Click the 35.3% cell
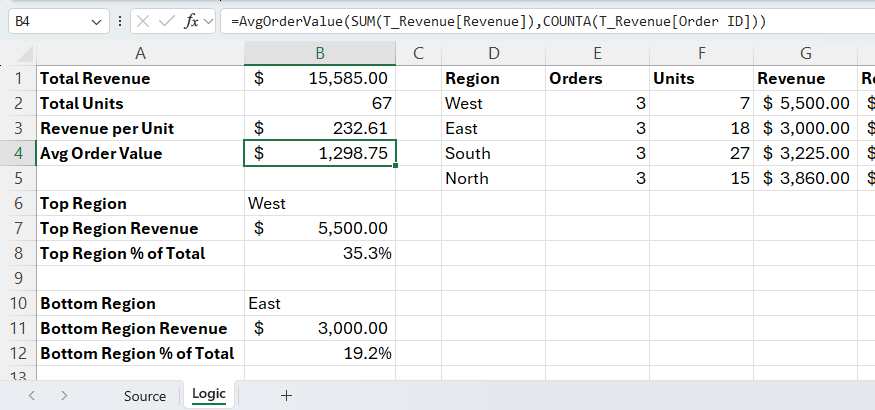 tap(320, 253)
